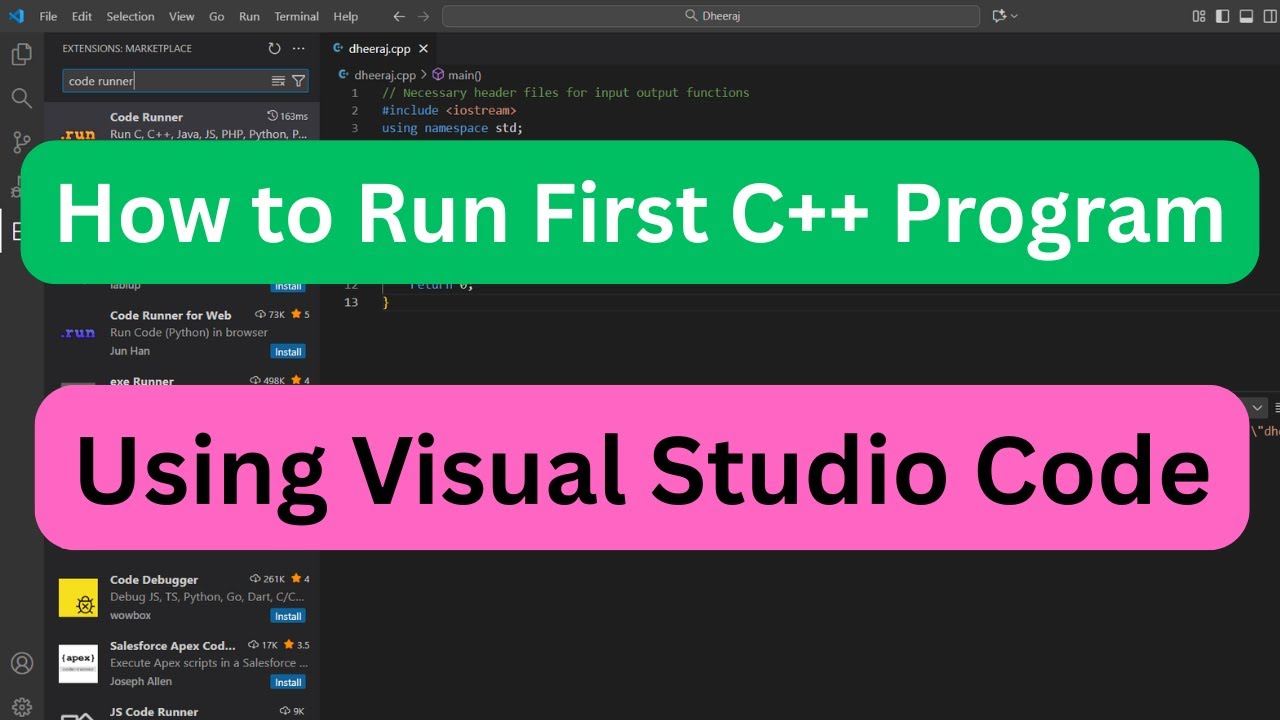Viewport: 1280px width, 720px height.
Task: Open the filter extensions funnel icon
Action: pos(298,81)
